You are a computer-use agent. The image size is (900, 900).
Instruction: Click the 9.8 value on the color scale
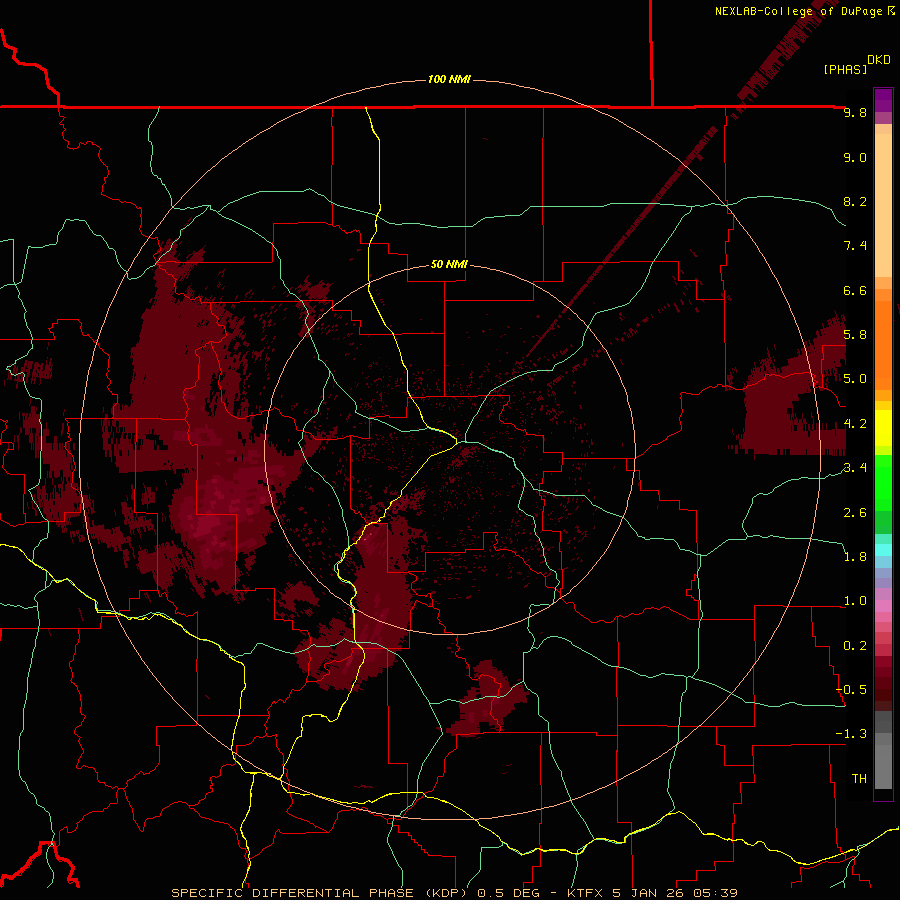pos(855,112)
